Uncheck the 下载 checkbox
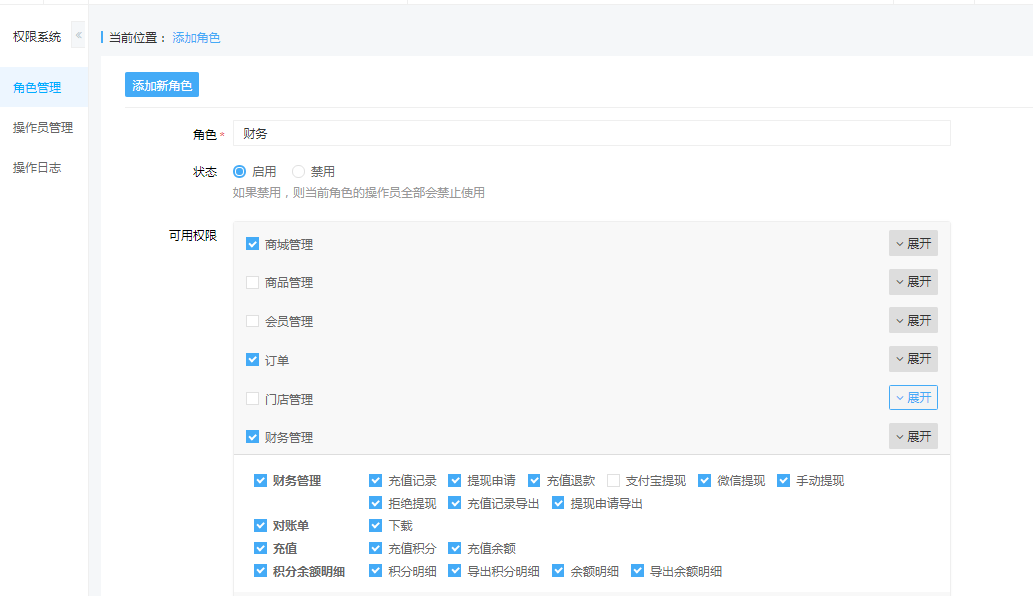 coord(376,526)
